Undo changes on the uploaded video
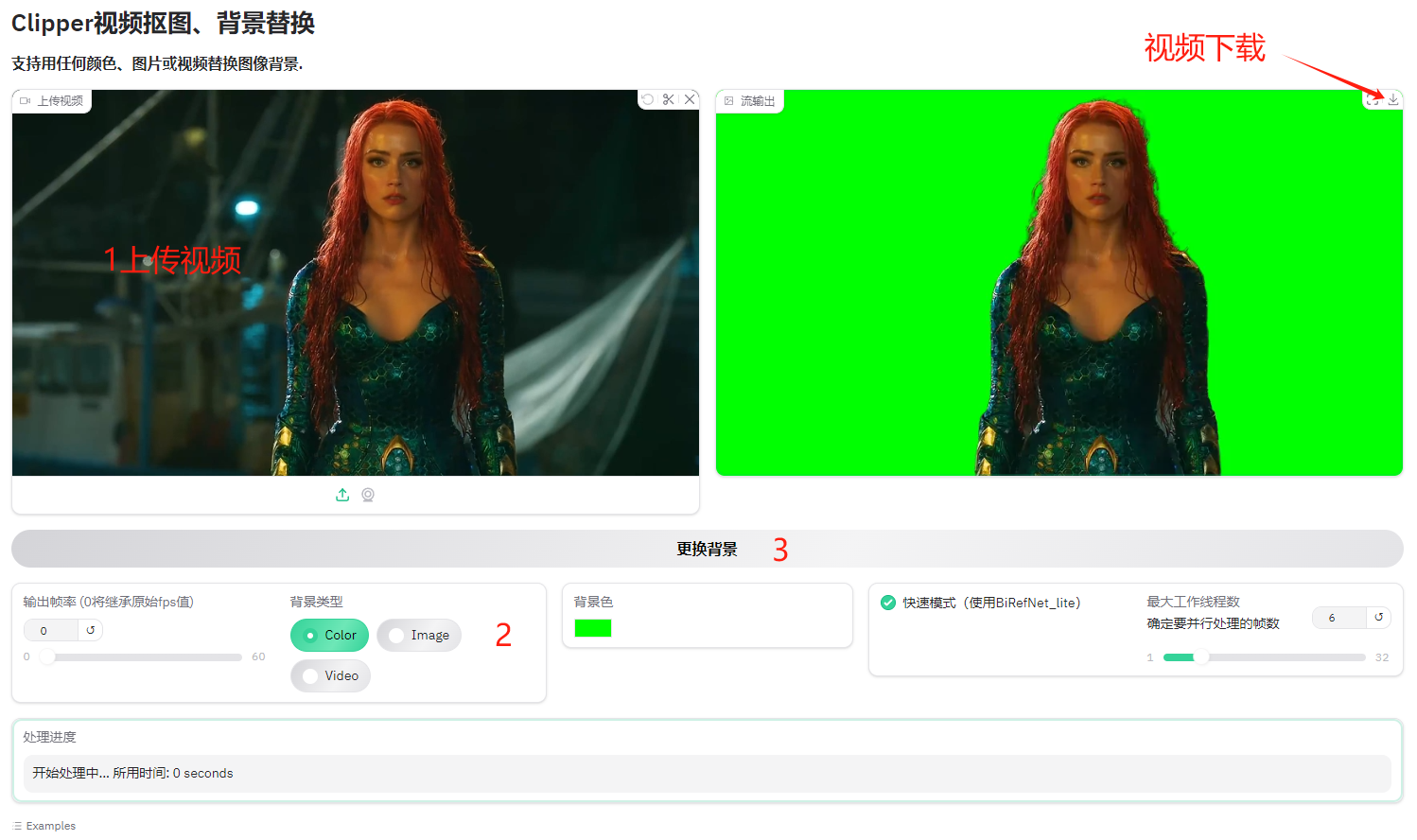This screenshot has height=840, width=1417. pos(648,99)
